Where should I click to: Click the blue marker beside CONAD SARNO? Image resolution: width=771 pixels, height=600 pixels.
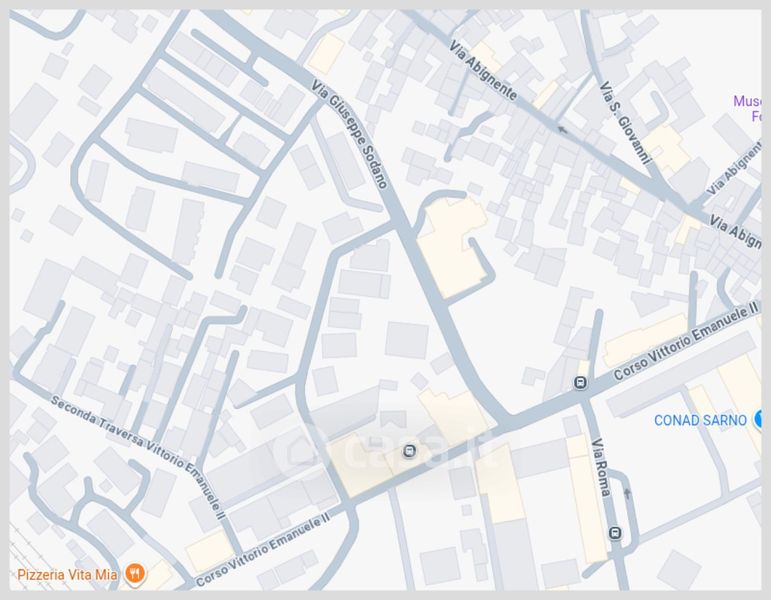point(759,420)
